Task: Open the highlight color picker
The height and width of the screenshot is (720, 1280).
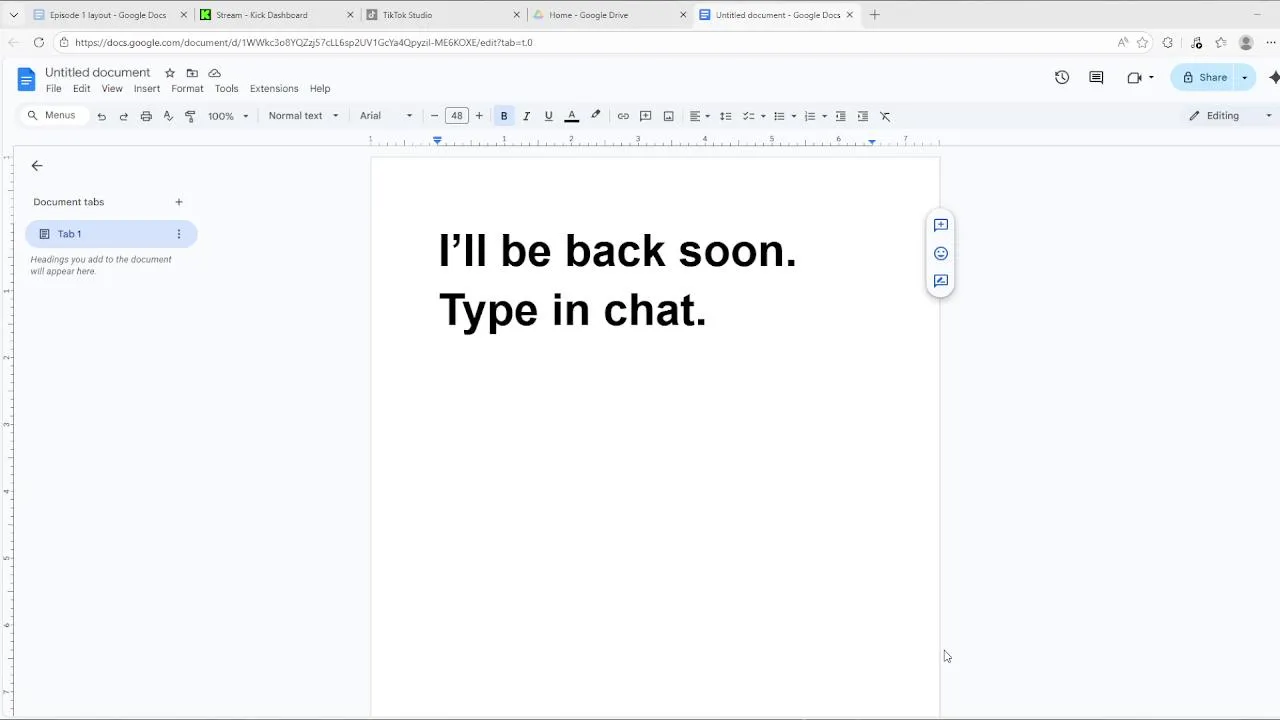Action: pos(596,116)
